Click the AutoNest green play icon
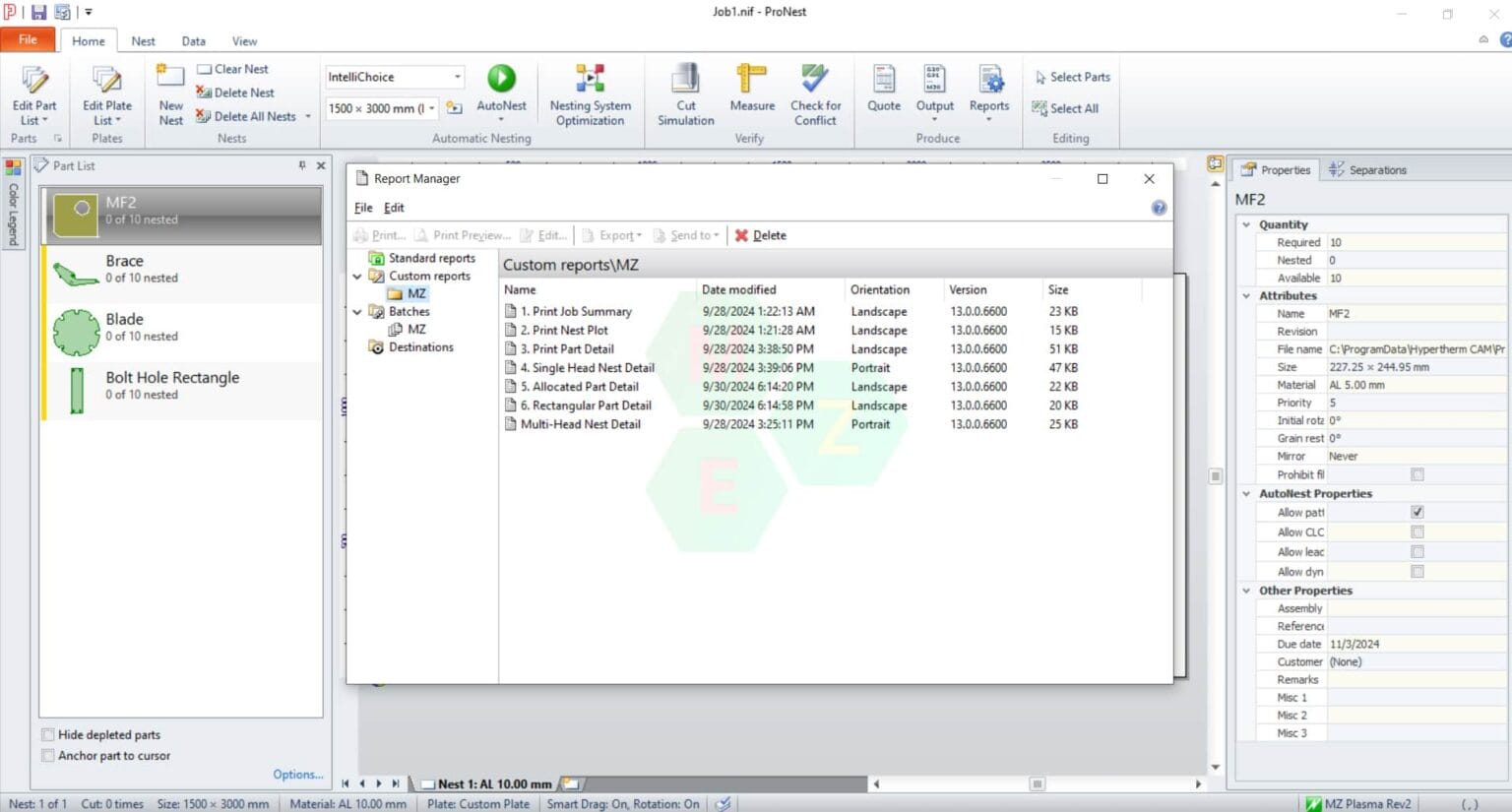 501,79
